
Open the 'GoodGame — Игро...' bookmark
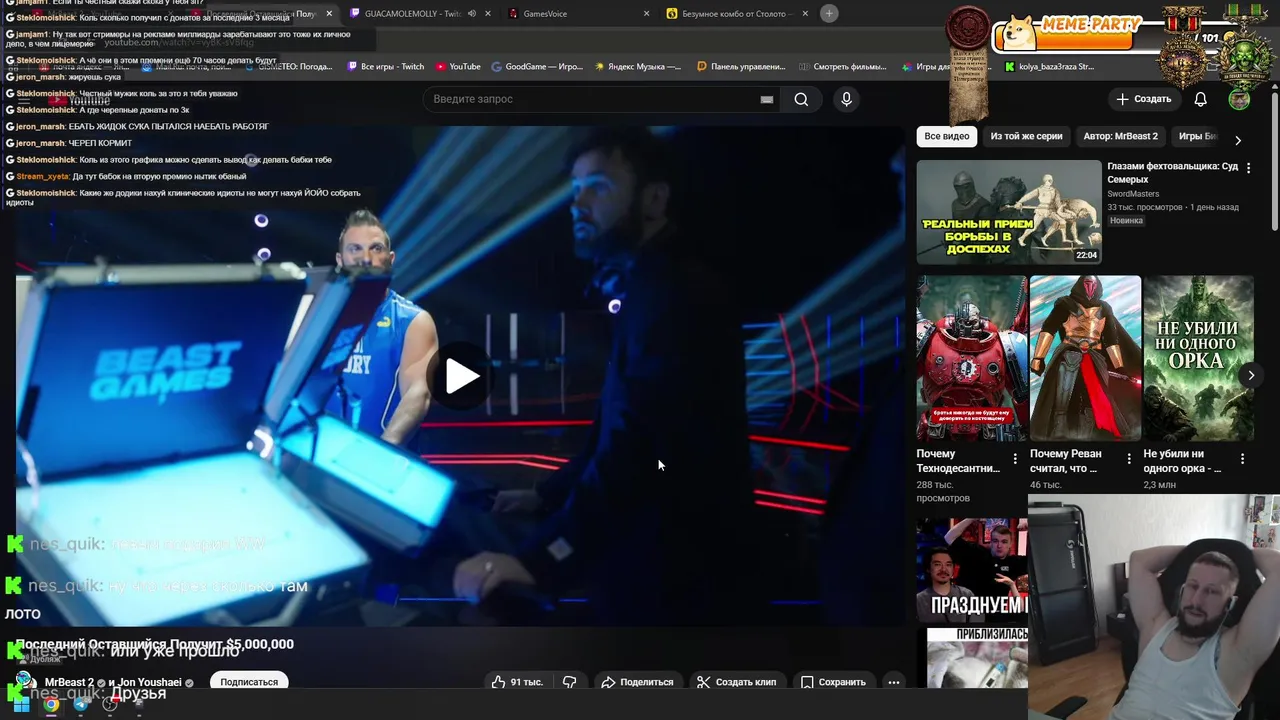pyautogui.click(x=537, y=67)
